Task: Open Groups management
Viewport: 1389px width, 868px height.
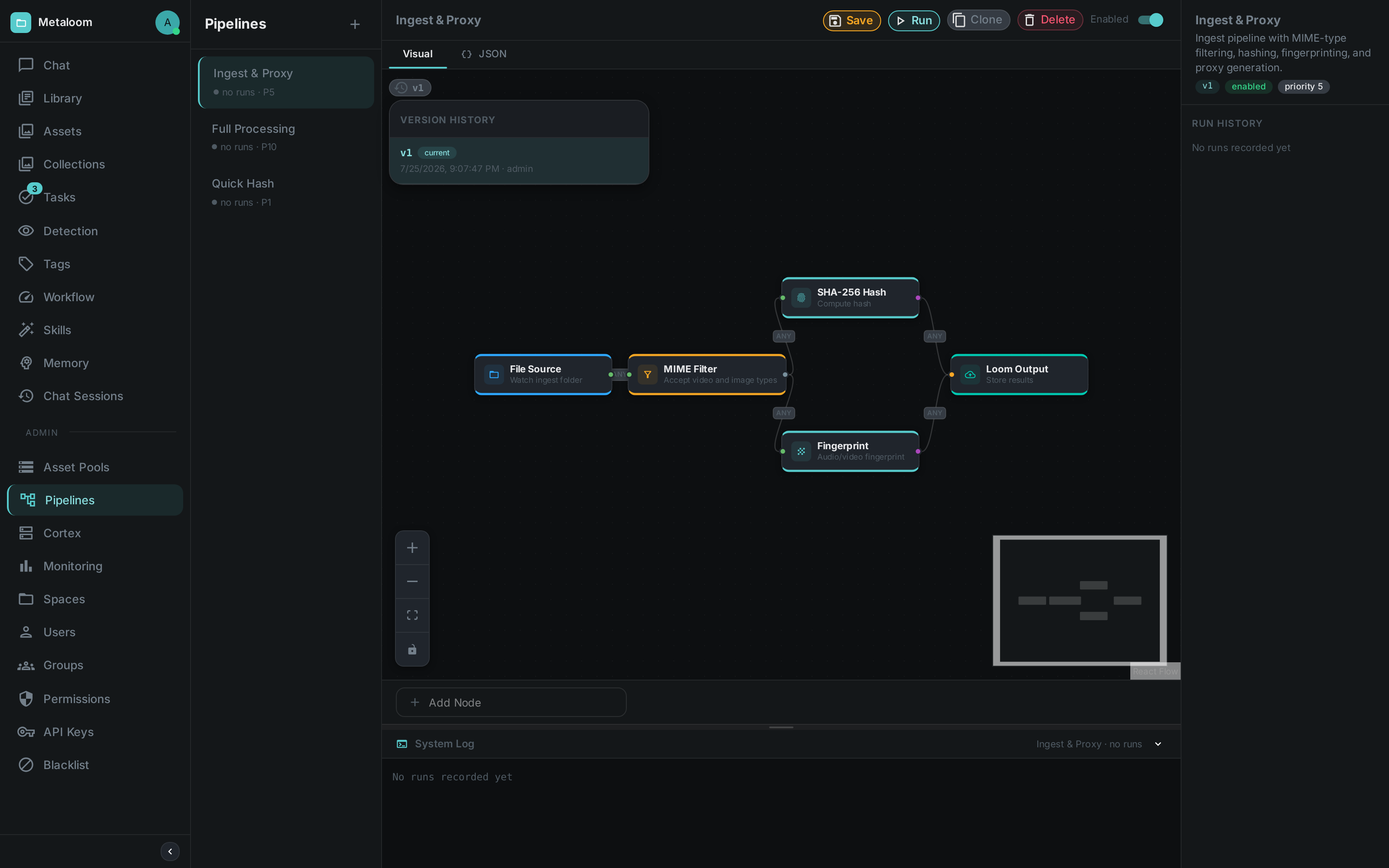Action: tap(95, 665)
